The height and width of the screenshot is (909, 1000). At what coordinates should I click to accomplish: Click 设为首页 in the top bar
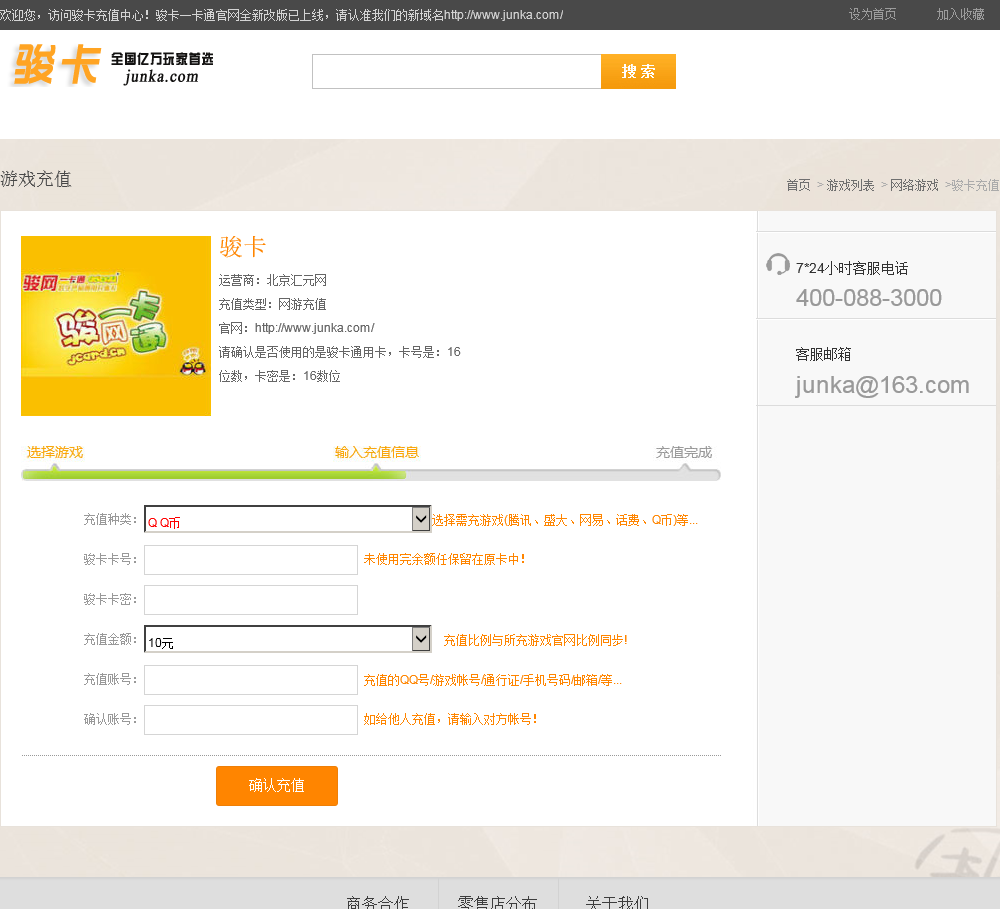872,14
